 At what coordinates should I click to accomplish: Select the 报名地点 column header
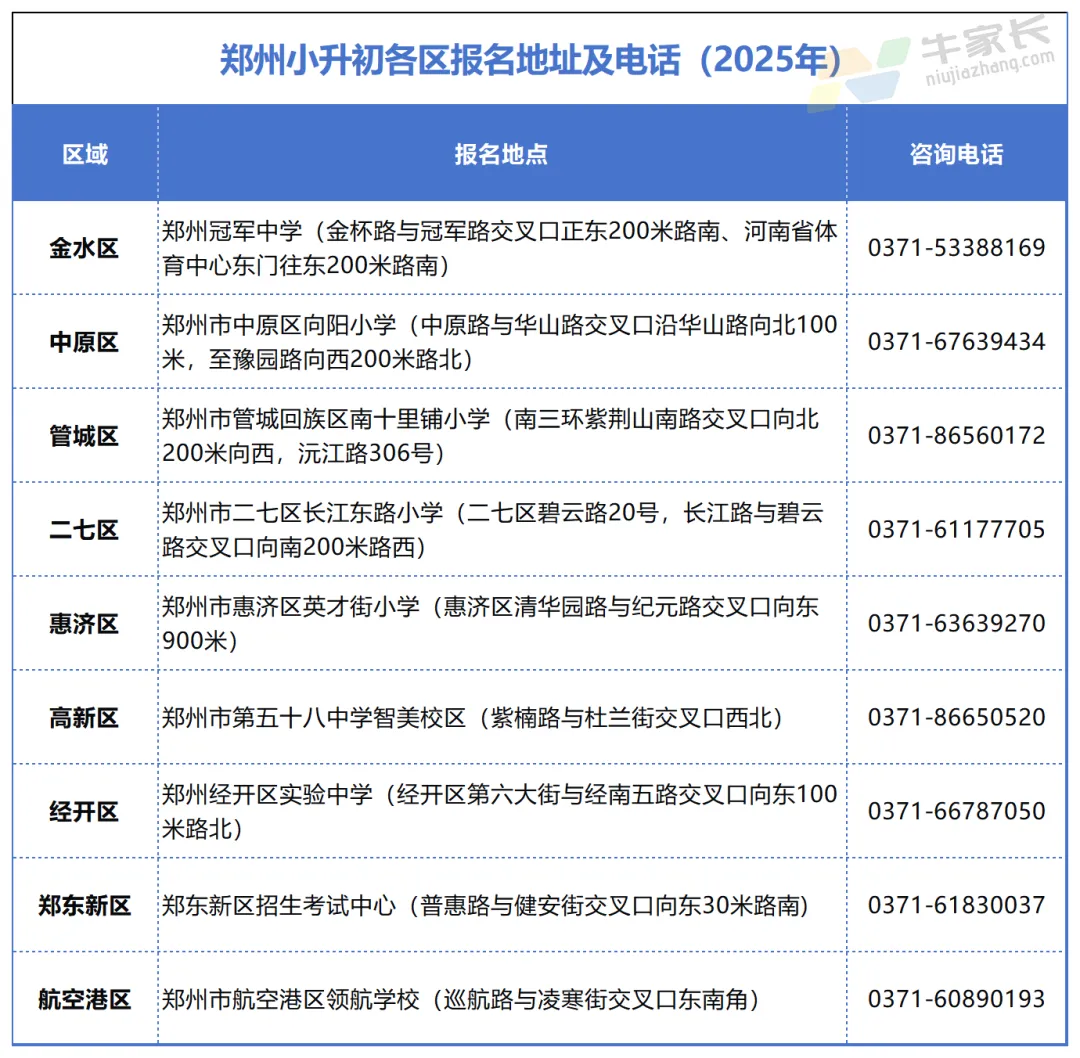coord(501,154)
